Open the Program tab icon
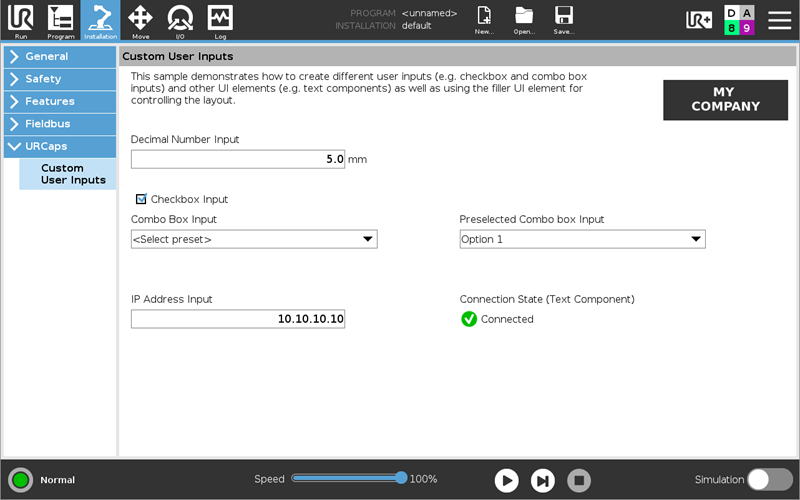 coord(60,20)
